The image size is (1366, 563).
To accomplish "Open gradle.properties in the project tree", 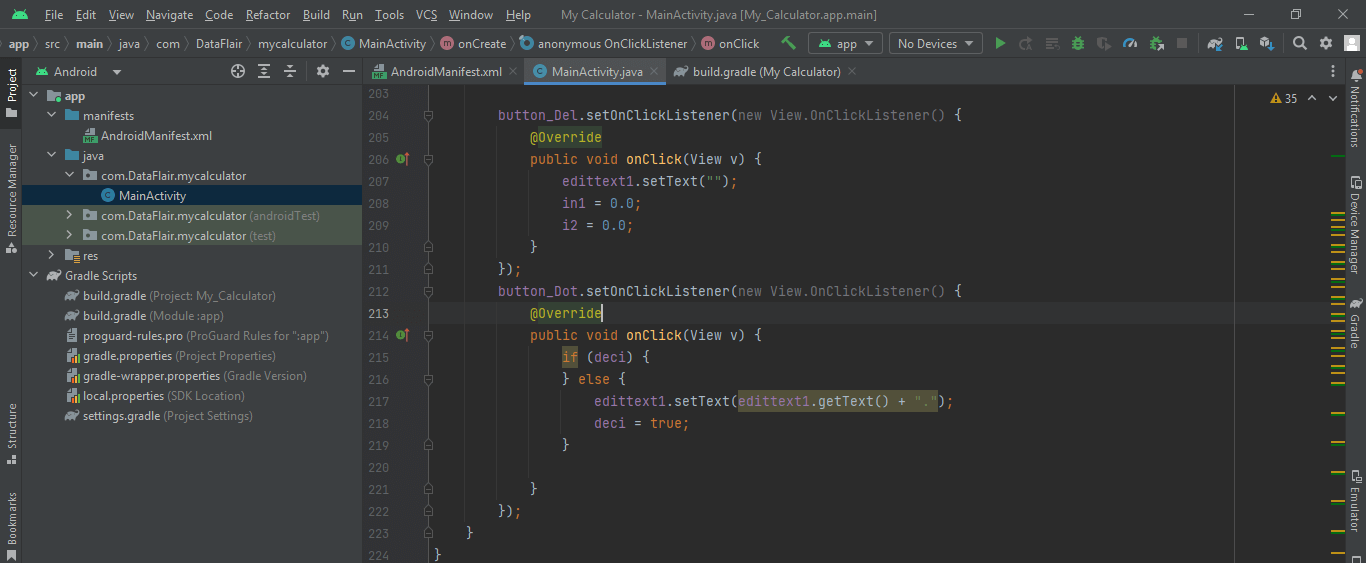I will pyautogui.click(x=128, y=356).
